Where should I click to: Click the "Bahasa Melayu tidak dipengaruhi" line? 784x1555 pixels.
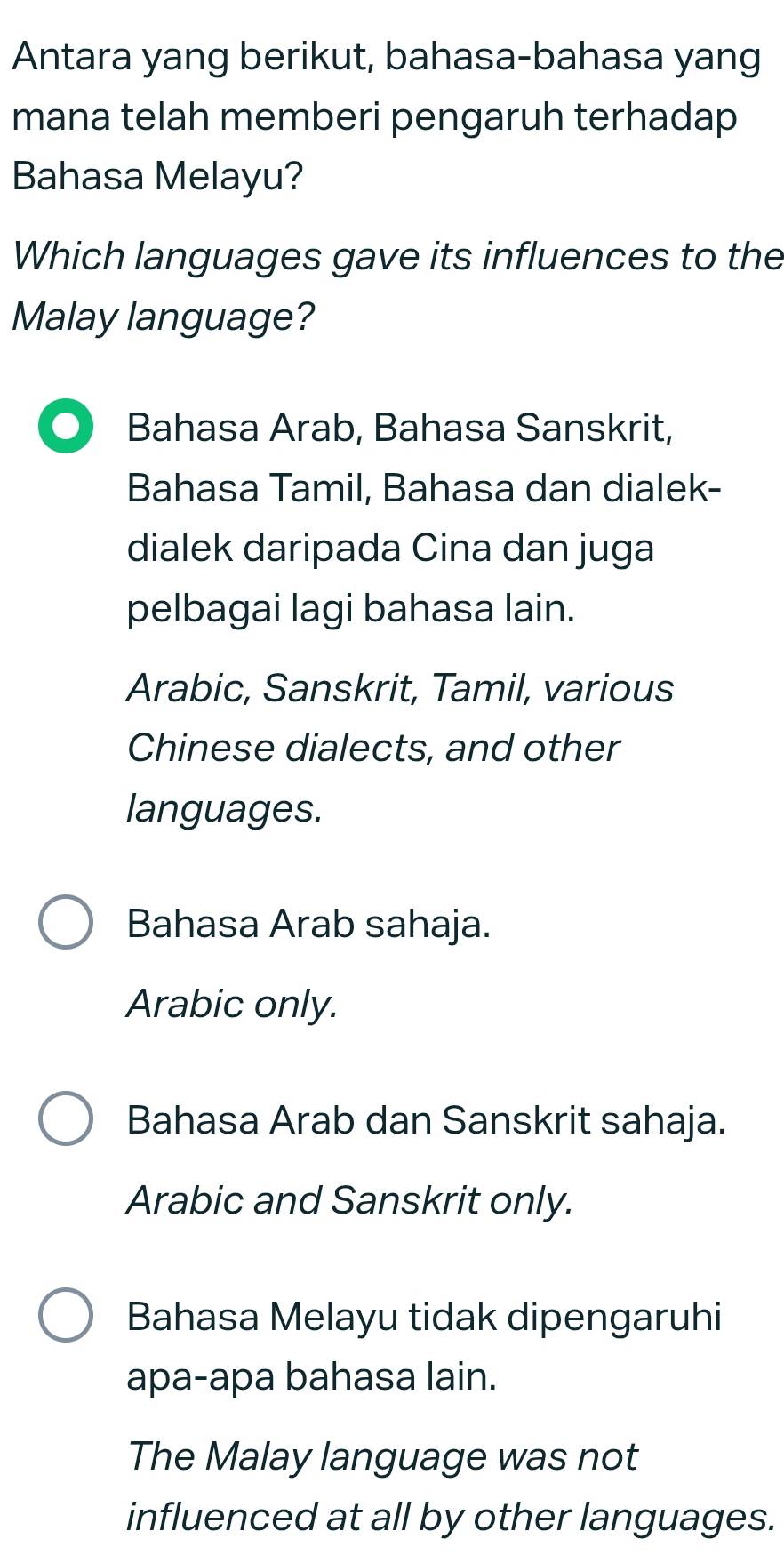(x=424, y=1315)
